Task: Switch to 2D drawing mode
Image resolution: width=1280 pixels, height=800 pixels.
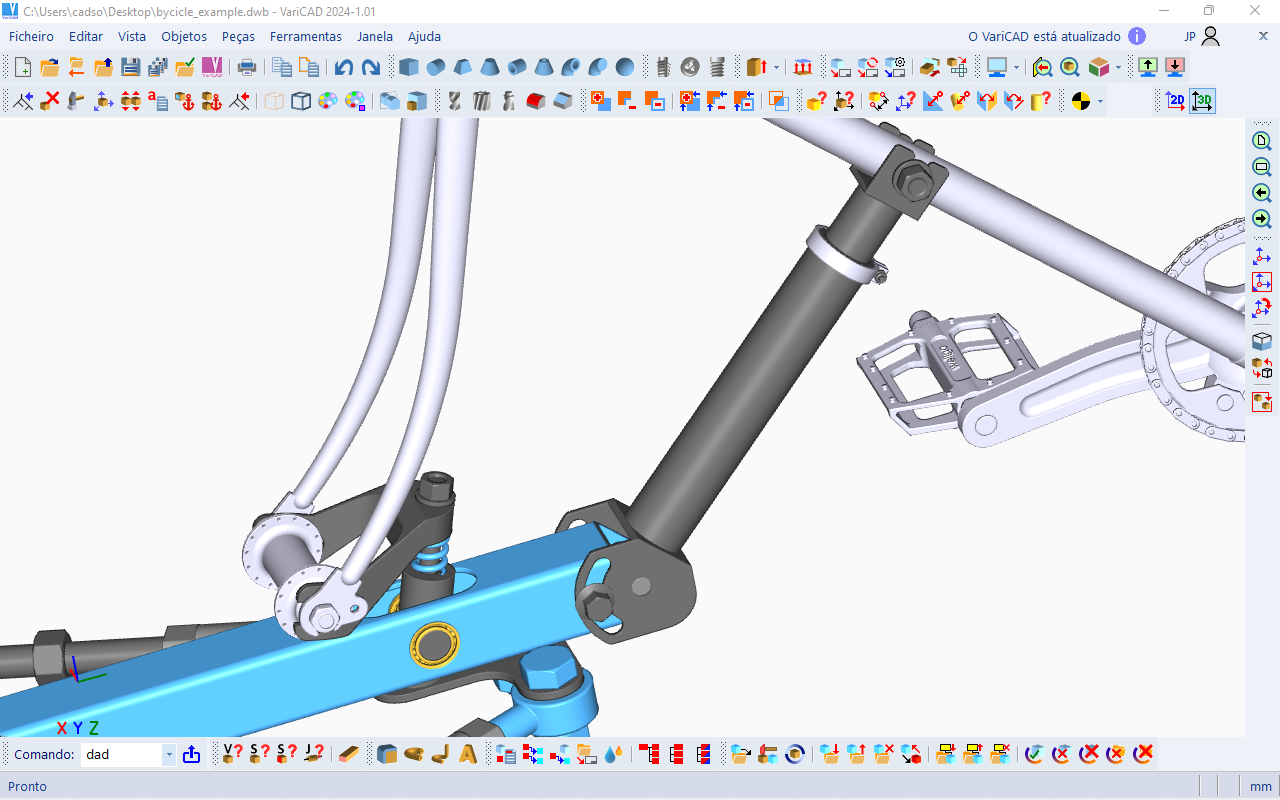Action: pos(1175,101)
